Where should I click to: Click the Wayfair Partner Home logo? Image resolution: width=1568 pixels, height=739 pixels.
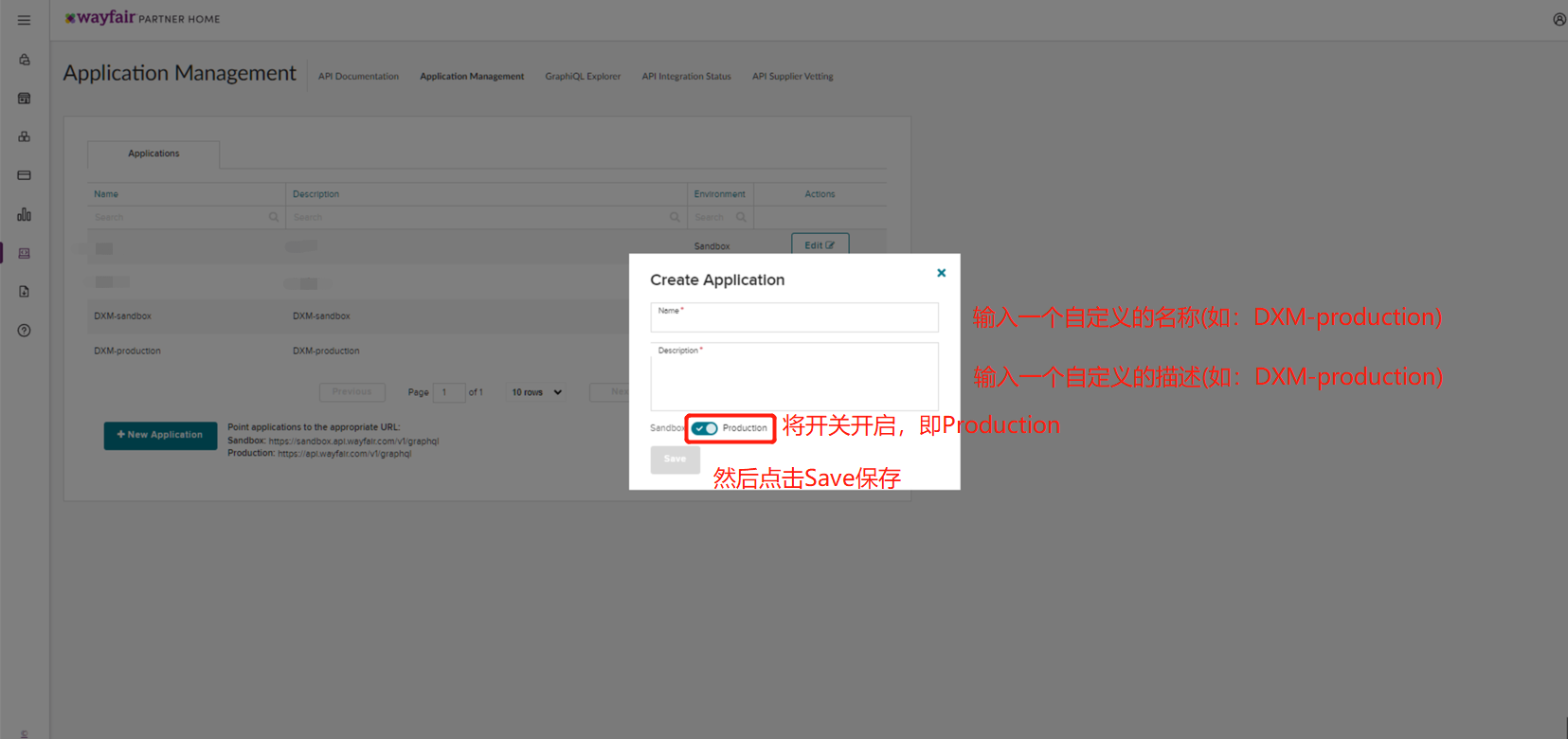142,18
